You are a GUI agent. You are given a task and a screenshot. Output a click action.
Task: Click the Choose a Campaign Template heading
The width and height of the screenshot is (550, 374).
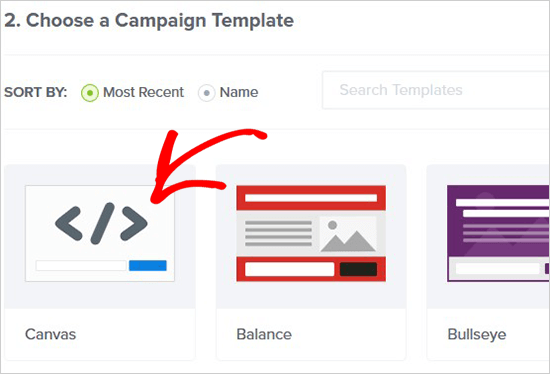[149, 21]
